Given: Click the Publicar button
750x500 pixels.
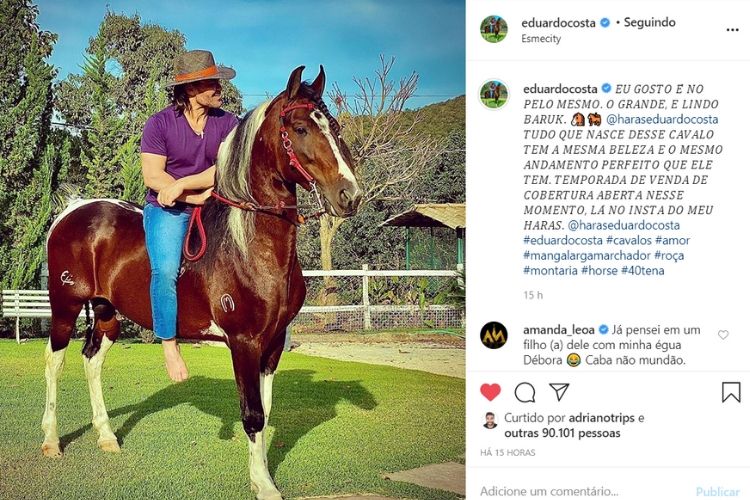Looking at the screenshot, I should (717, 491).
